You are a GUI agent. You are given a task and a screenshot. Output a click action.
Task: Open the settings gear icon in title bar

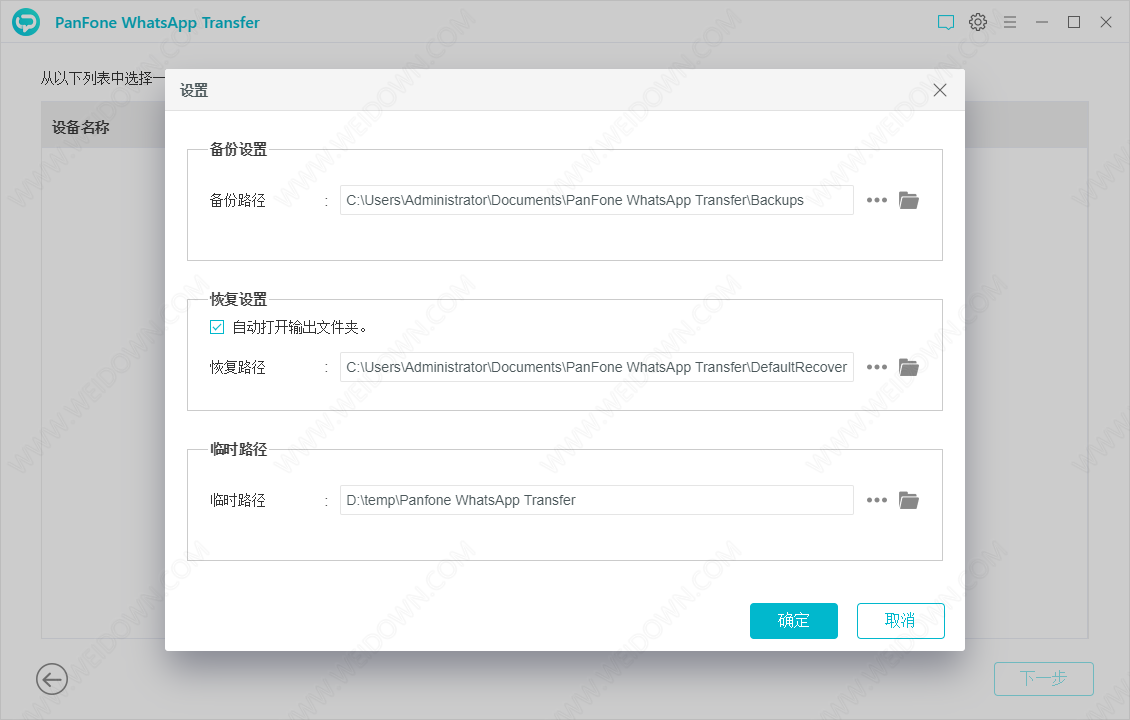point(978,22)
